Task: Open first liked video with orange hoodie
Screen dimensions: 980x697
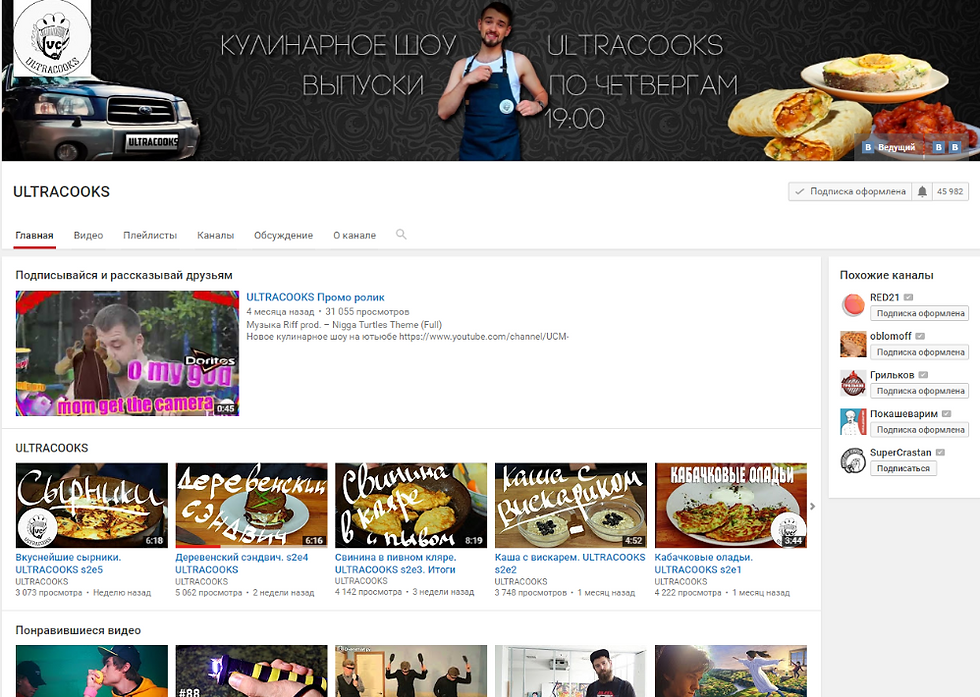Action: tap(92, 671)
